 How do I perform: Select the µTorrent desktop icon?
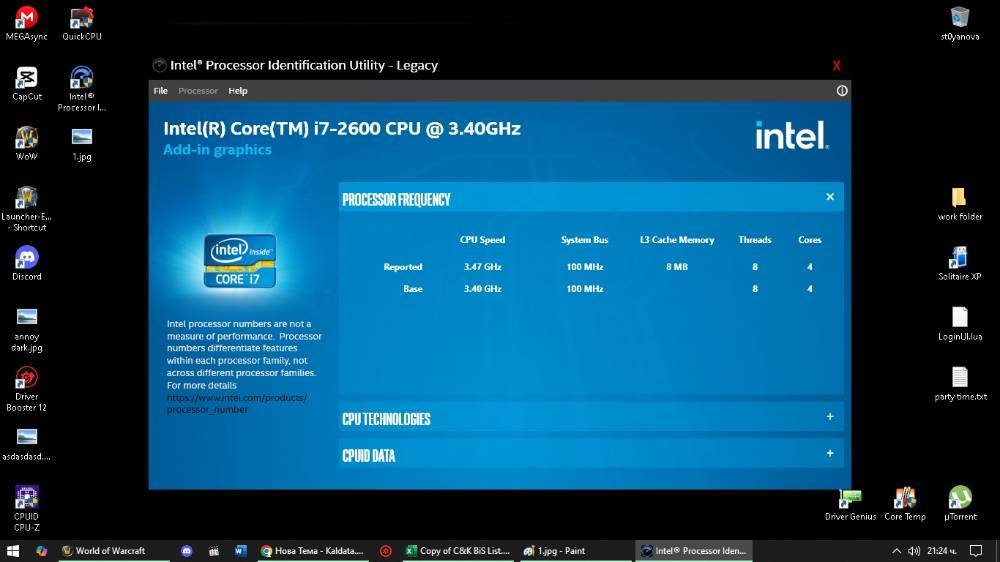pyautogui.click(x=960, y=504)
